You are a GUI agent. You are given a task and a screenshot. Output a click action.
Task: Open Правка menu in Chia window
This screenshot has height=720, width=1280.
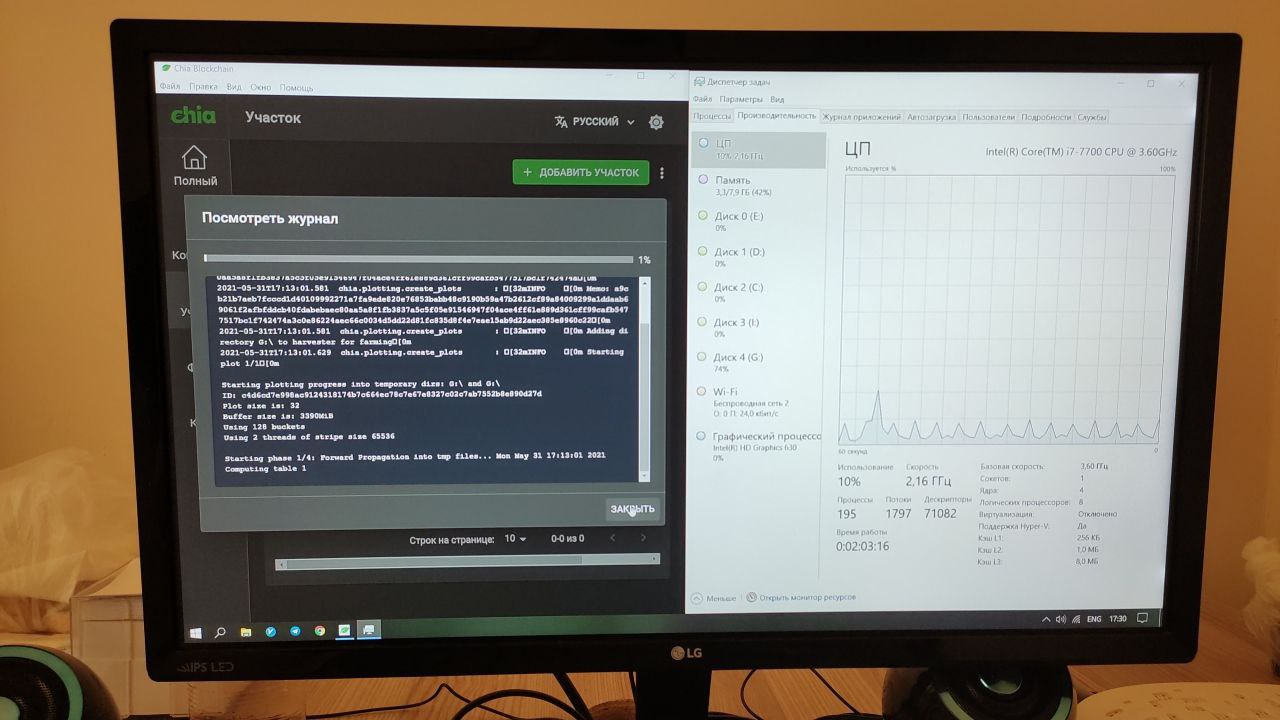(203, 87)
